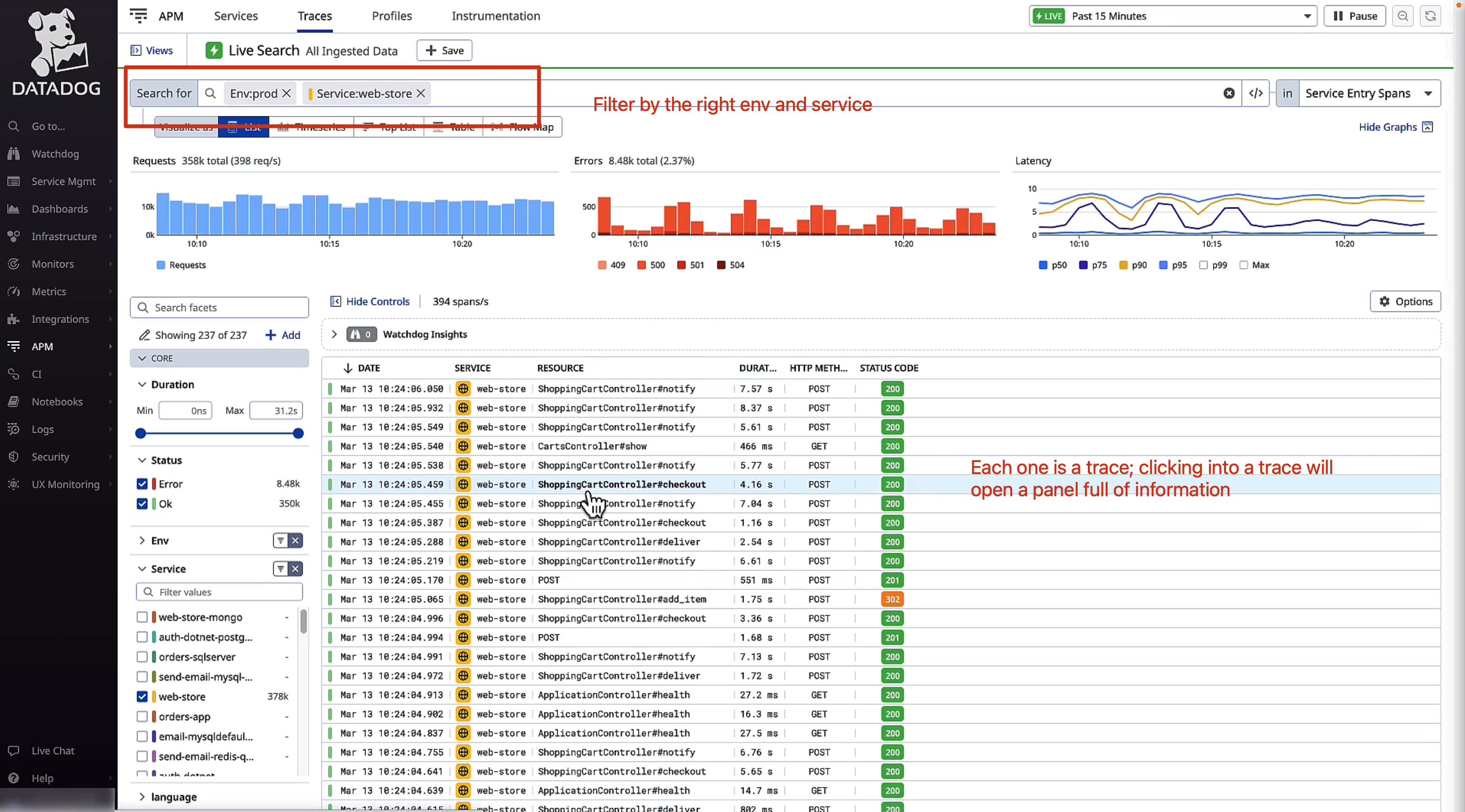
Task: Expand the Env facet section
Action: tap(142, 540)
